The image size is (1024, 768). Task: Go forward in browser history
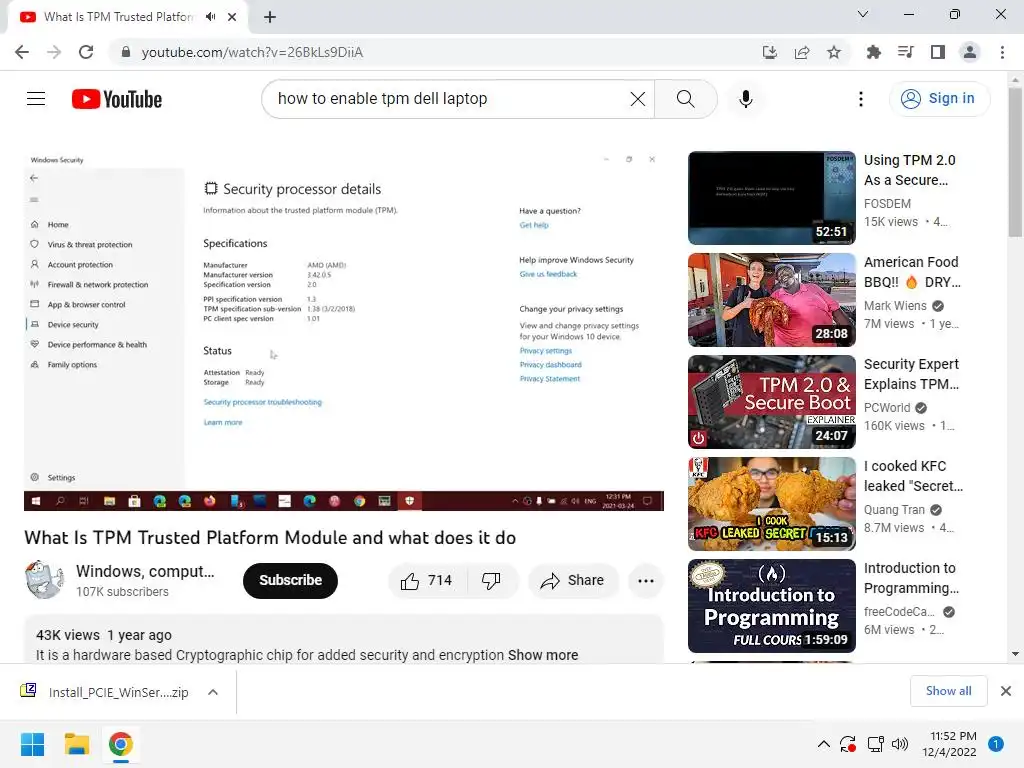[x=54, y=52]
